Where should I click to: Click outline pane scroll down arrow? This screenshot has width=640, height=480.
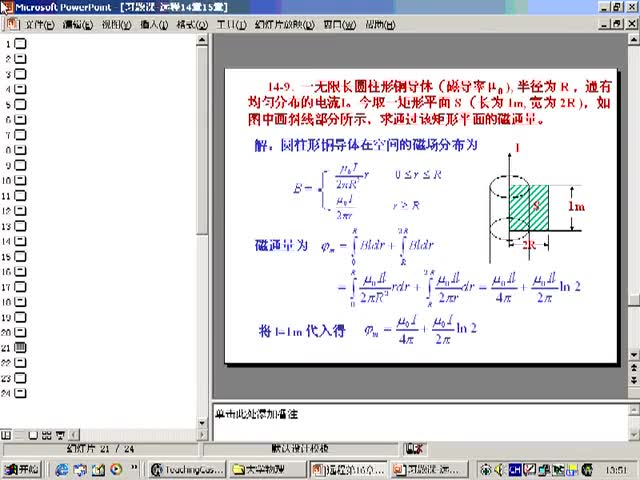[202, 423]
